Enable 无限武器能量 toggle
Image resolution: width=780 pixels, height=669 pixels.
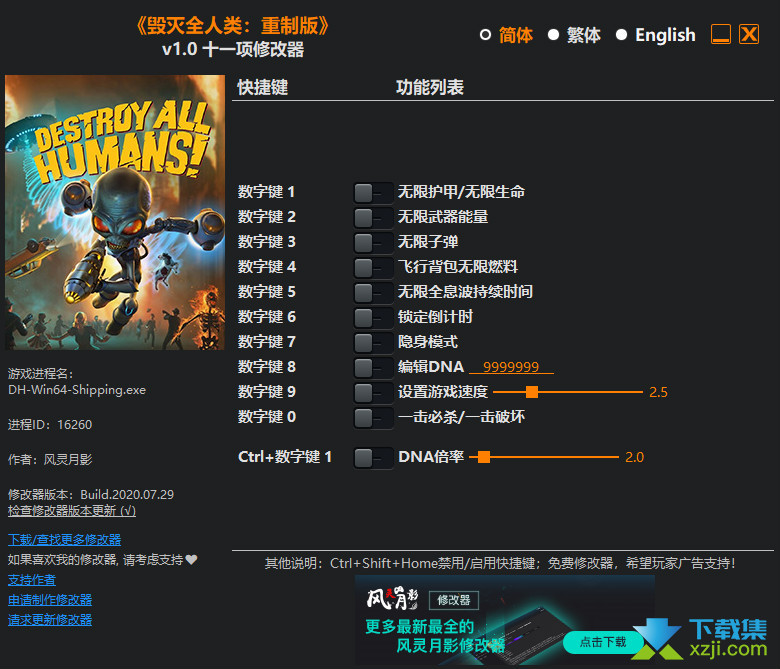373,217
